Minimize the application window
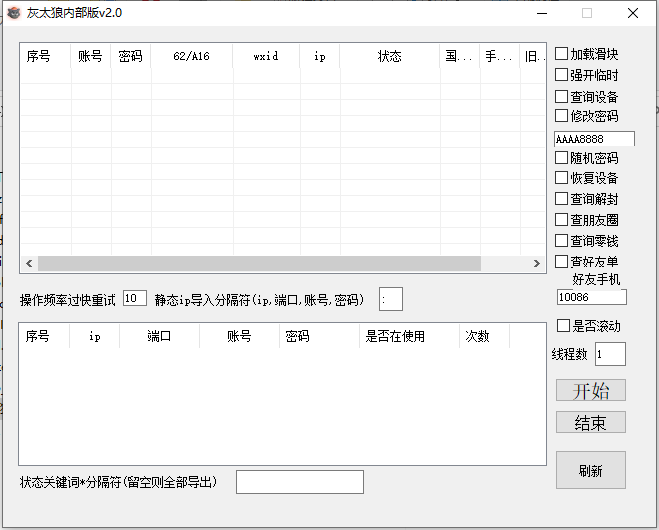Image resolution: width=659 pixels, height=530 pixels. point(541,13)
